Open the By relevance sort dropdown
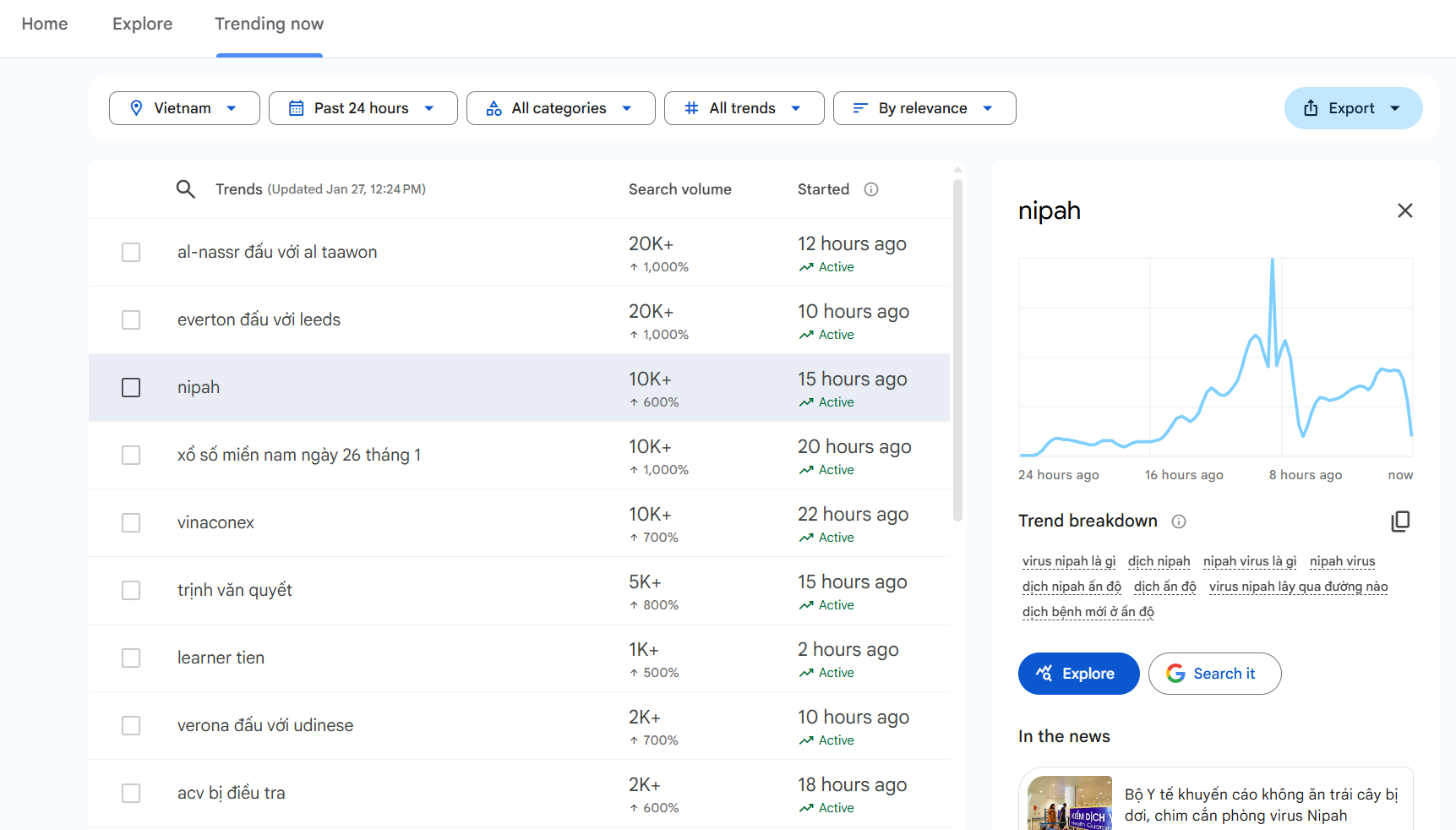The image size is (1456, 830). (924, 108)
